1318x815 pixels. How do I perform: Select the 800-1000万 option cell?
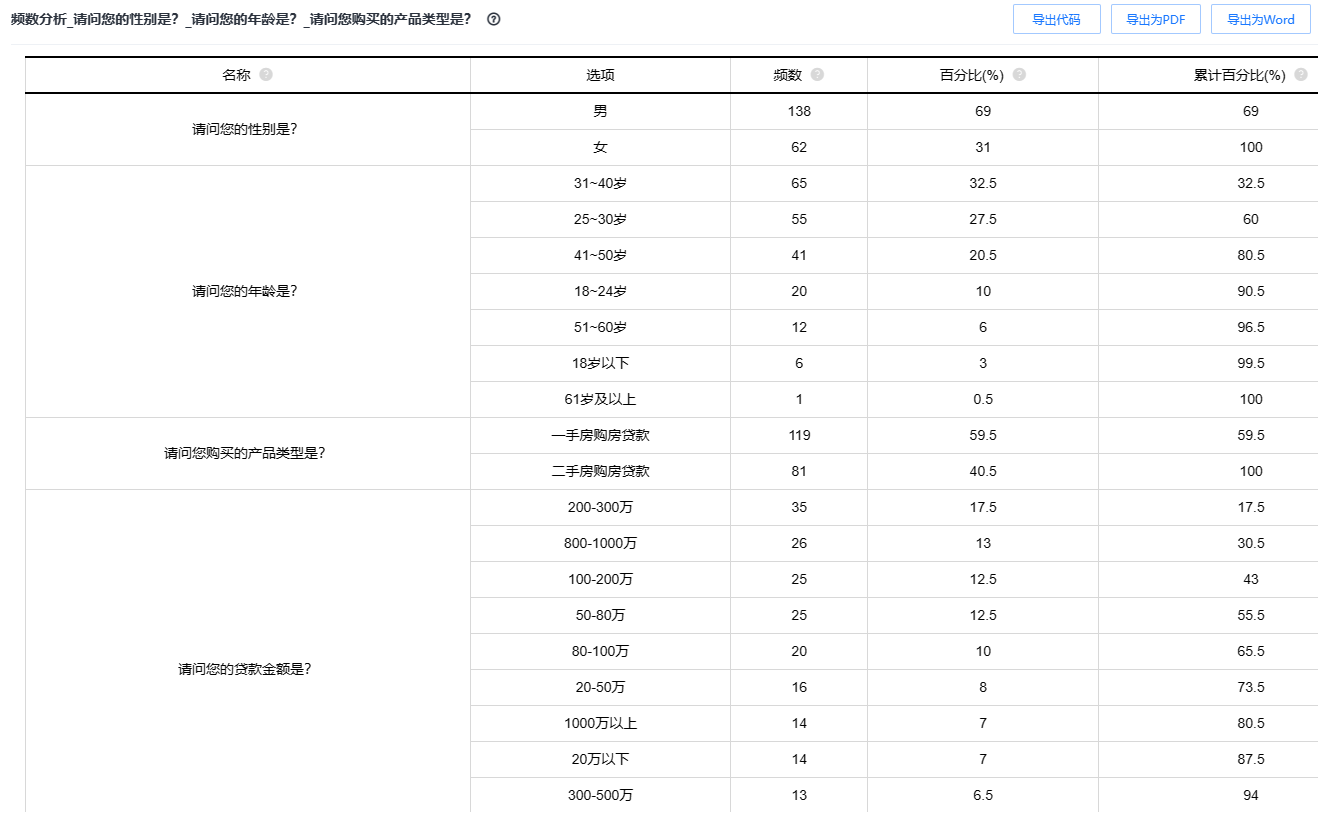click(x=600, y=543)
